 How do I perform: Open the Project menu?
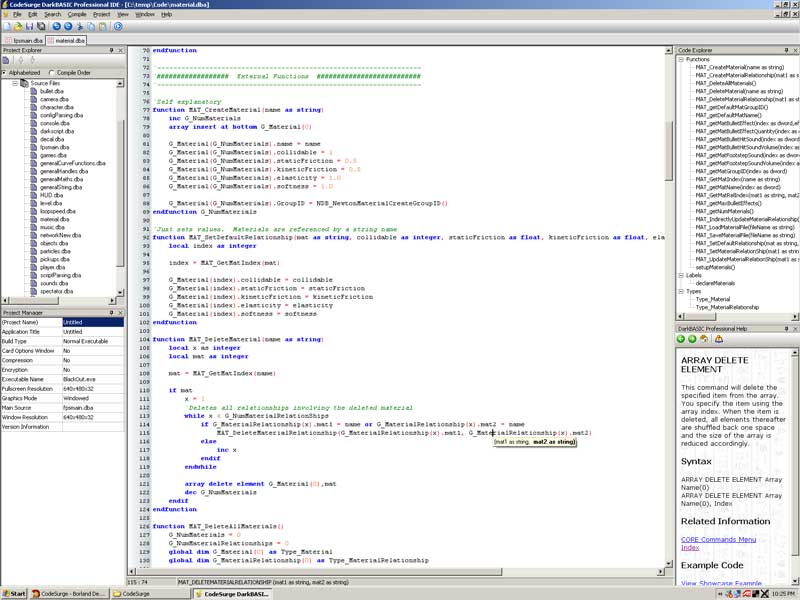pyautogui.click(x=102, y=14)
